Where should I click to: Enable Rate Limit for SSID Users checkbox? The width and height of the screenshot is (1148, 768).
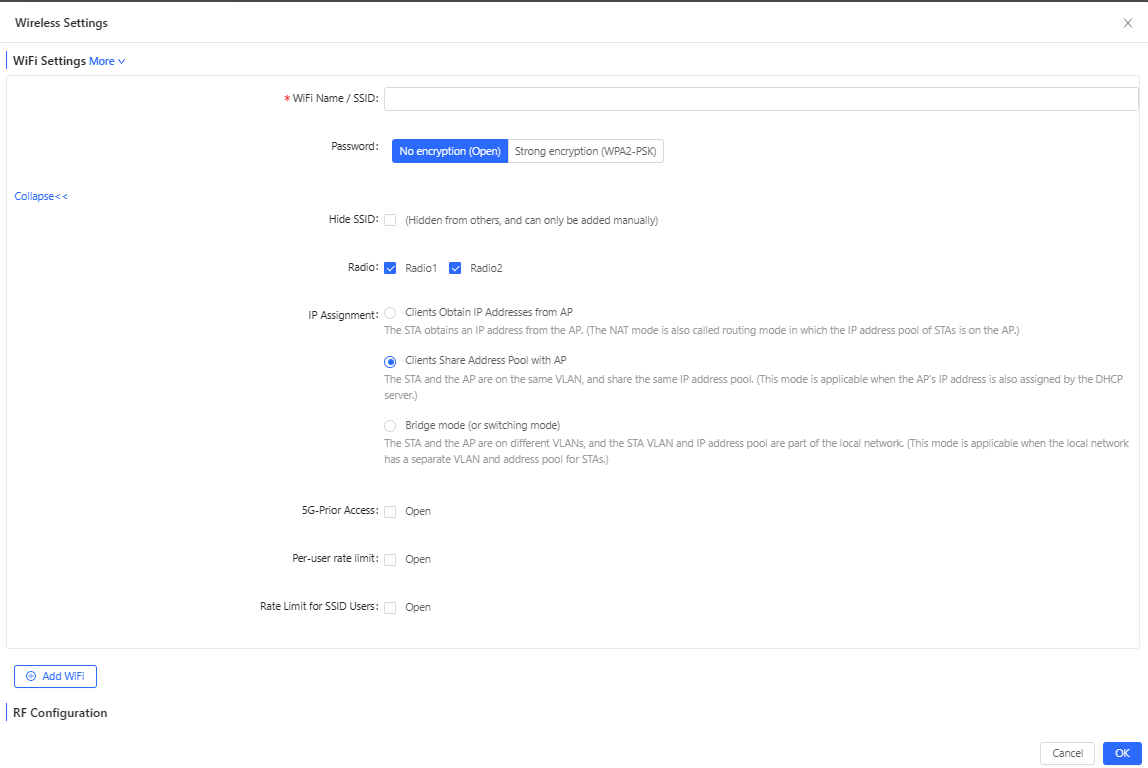point(391,607)
